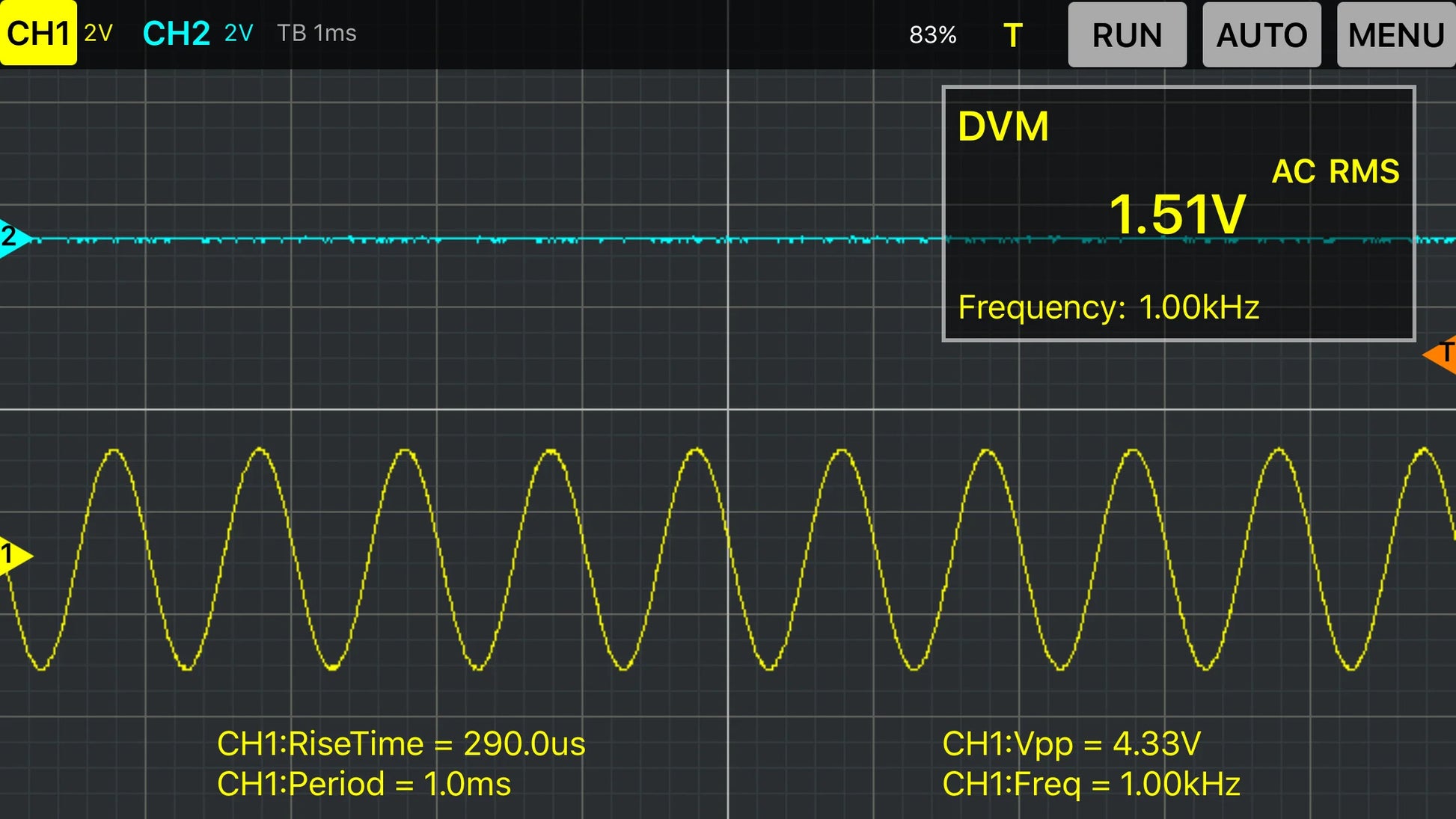The image size is (1456, 819).
Task: Select the CH2 cyan channel label
Action: (176, 34)
